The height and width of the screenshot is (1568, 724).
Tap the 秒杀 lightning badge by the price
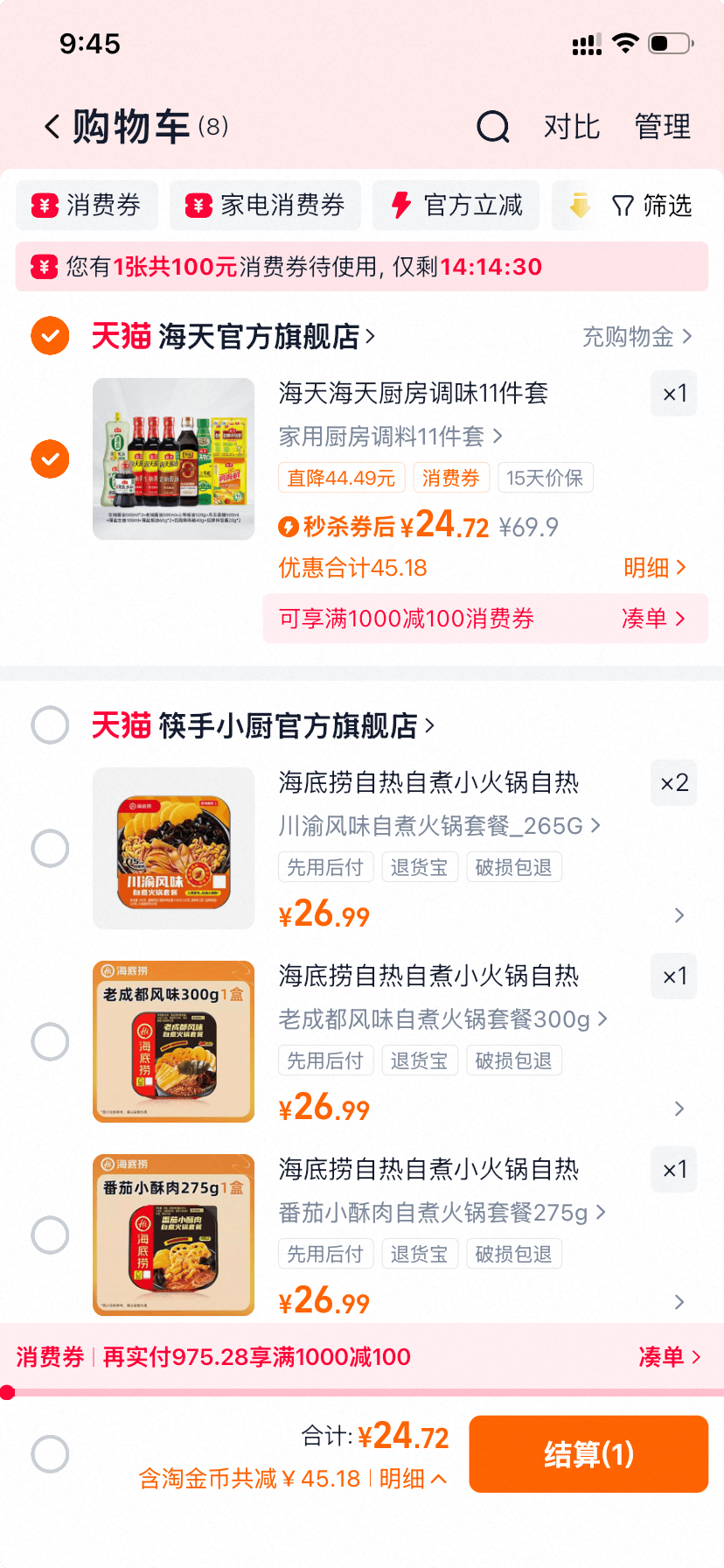point(289,527)
